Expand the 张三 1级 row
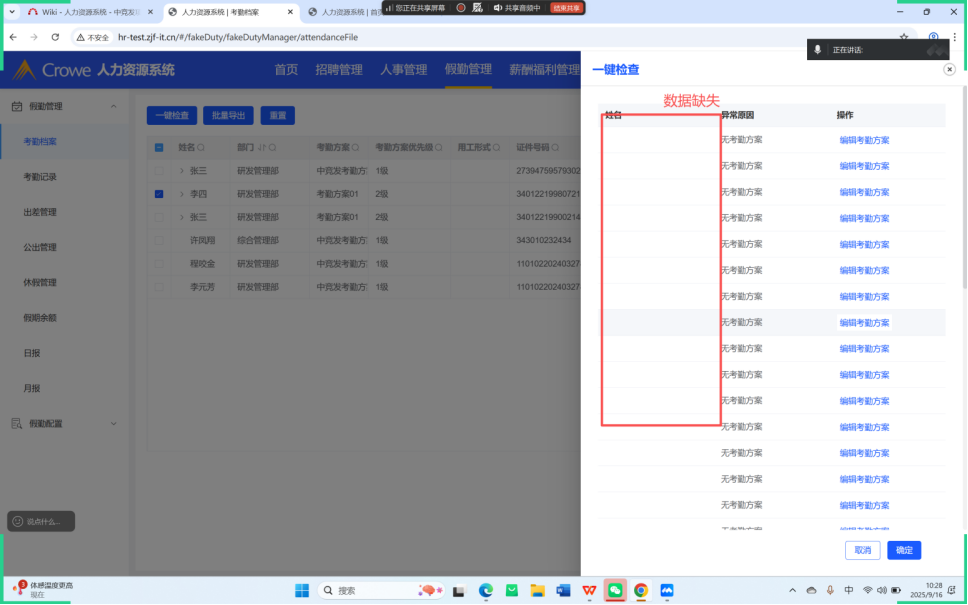Viewport: 968px width, 605px height. (182, 170)
